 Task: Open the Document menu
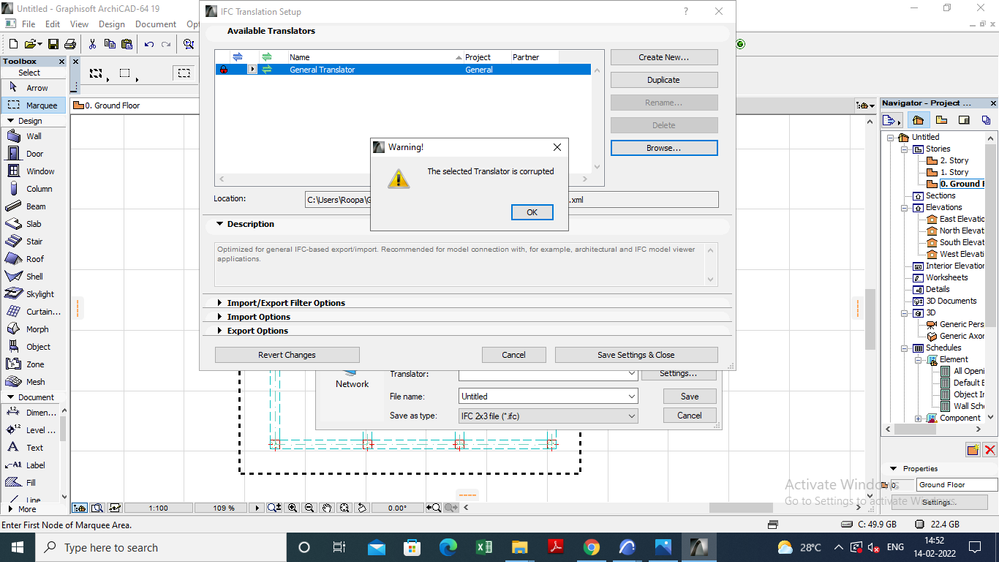155,24
